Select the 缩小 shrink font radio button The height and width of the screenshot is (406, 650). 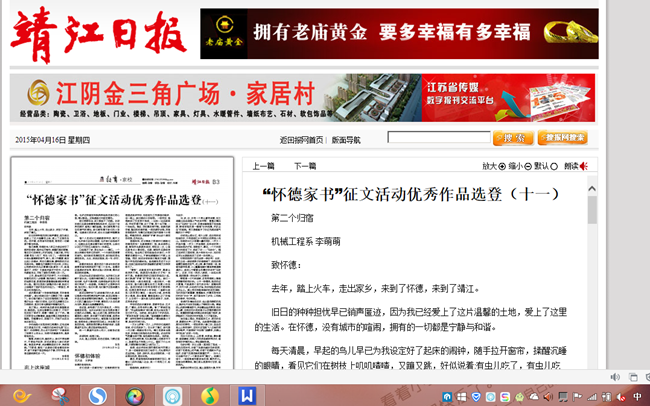click(x=527, y=166)
